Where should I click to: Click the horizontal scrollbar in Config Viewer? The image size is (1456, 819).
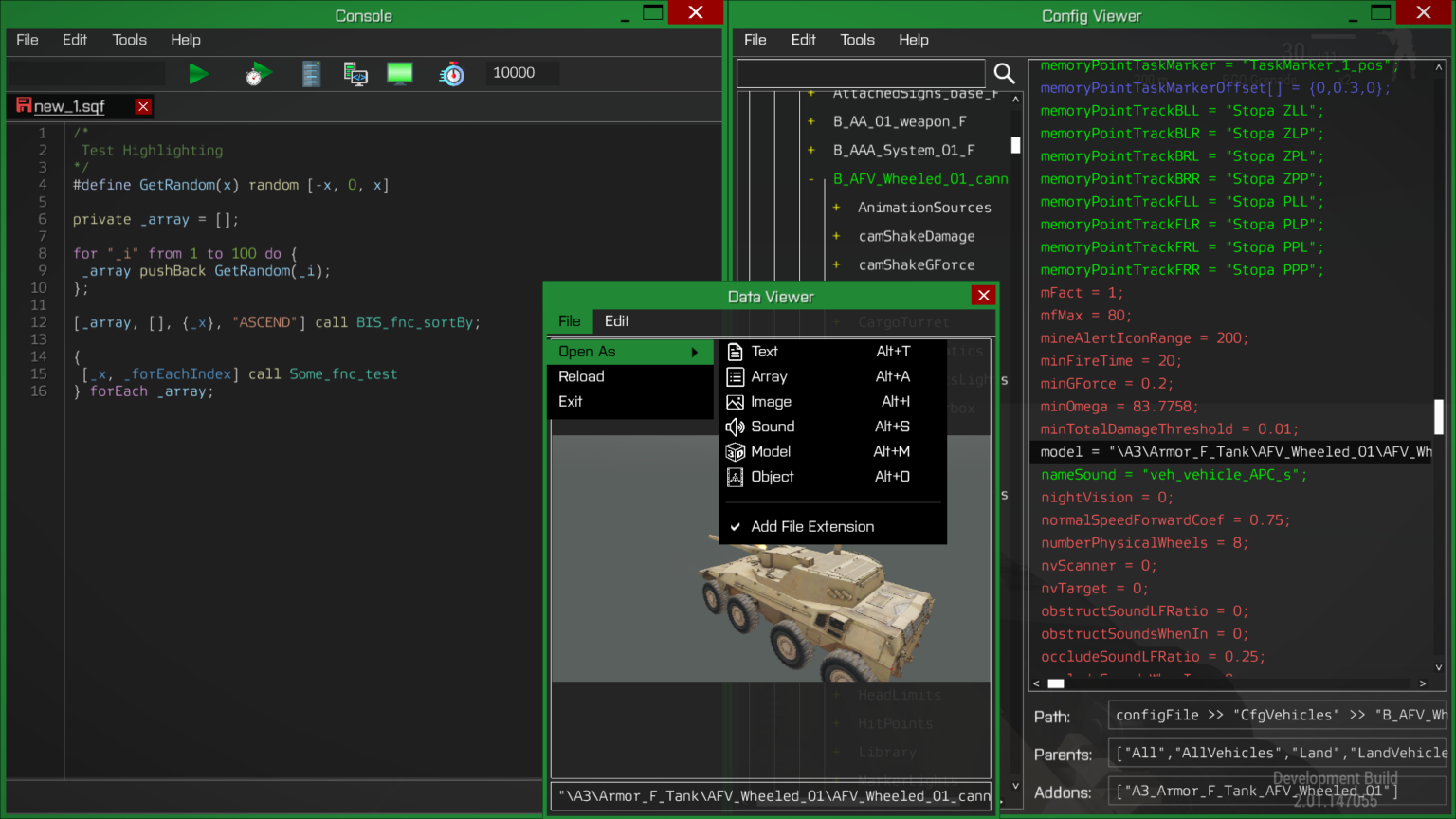click(1057, 682)
